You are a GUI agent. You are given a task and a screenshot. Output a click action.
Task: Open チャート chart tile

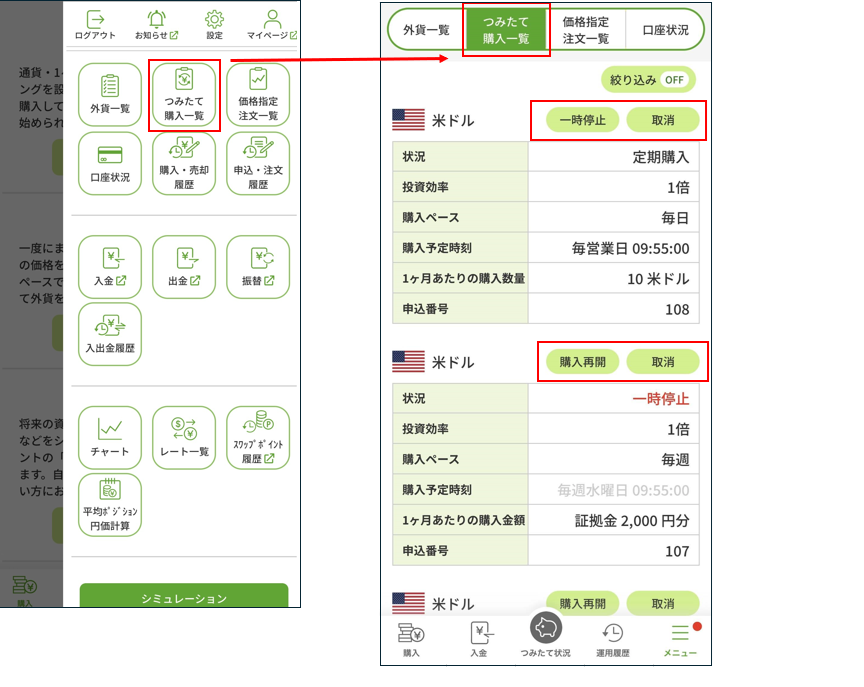click(110, 437)
